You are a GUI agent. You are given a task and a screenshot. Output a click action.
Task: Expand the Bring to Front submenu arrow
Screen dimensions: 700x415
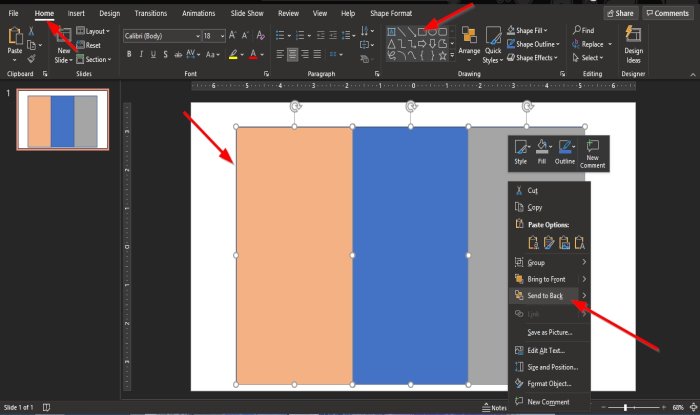pos(584,279)
